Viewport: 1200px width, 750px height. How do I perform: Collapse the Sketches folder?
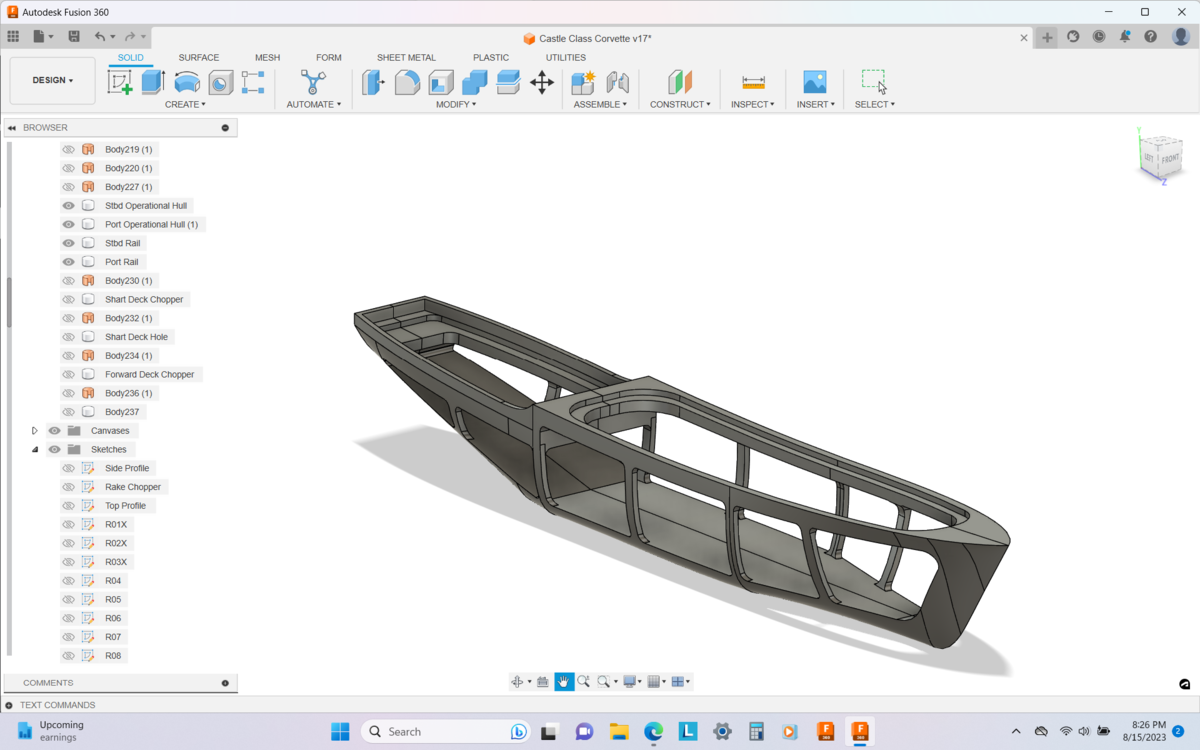point(35,450)
